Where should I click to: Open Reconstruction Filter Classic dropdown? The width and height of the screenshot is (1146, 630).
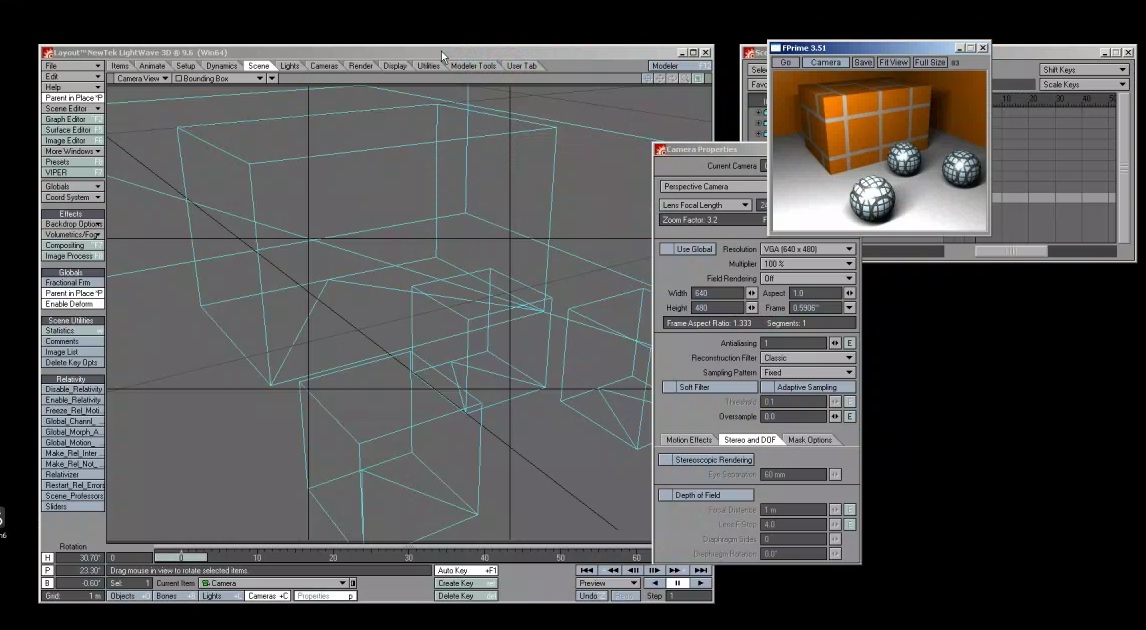pos(808,358)
